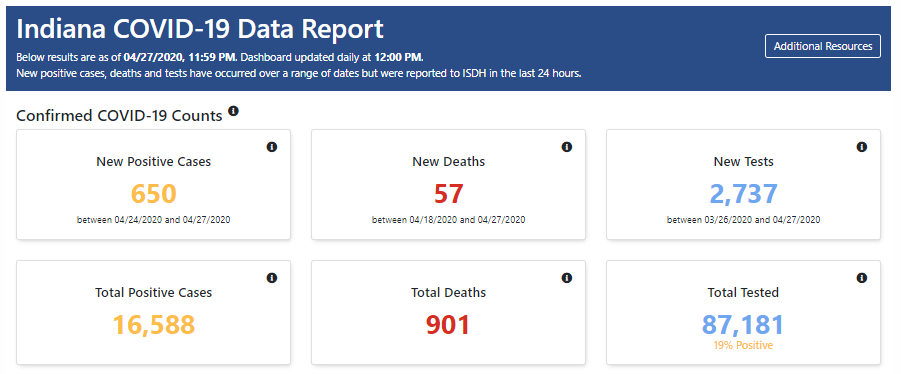This screenshot has height=374, width=901.
Task: Click the 'New positive cases, deaths and tests' note
Action: 299,74
